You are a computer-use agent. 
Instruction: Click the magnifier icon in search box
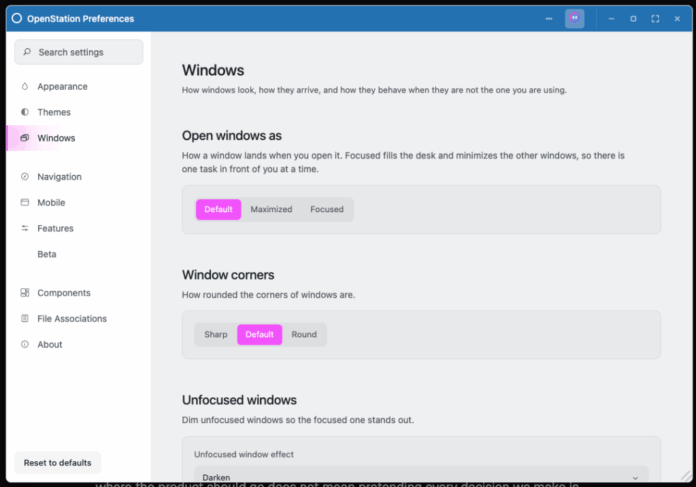[x=27, y=52]
